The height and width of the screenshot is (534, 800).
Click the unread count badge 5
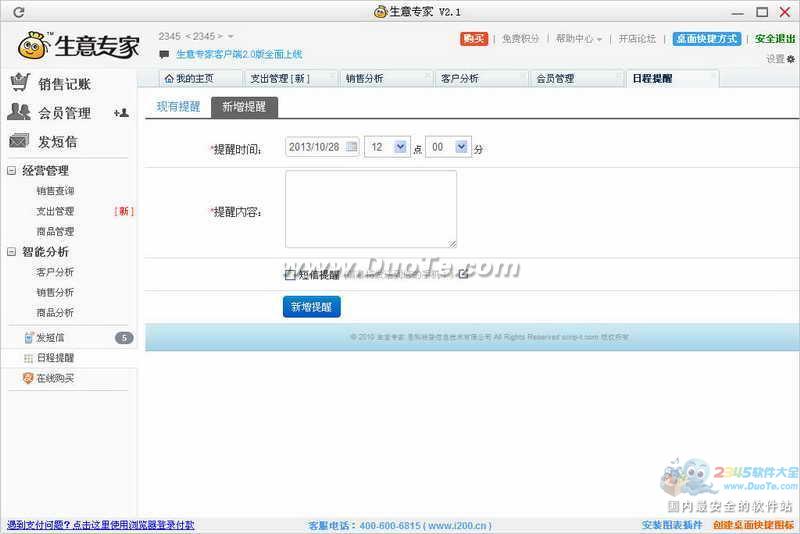click(124, 338)
